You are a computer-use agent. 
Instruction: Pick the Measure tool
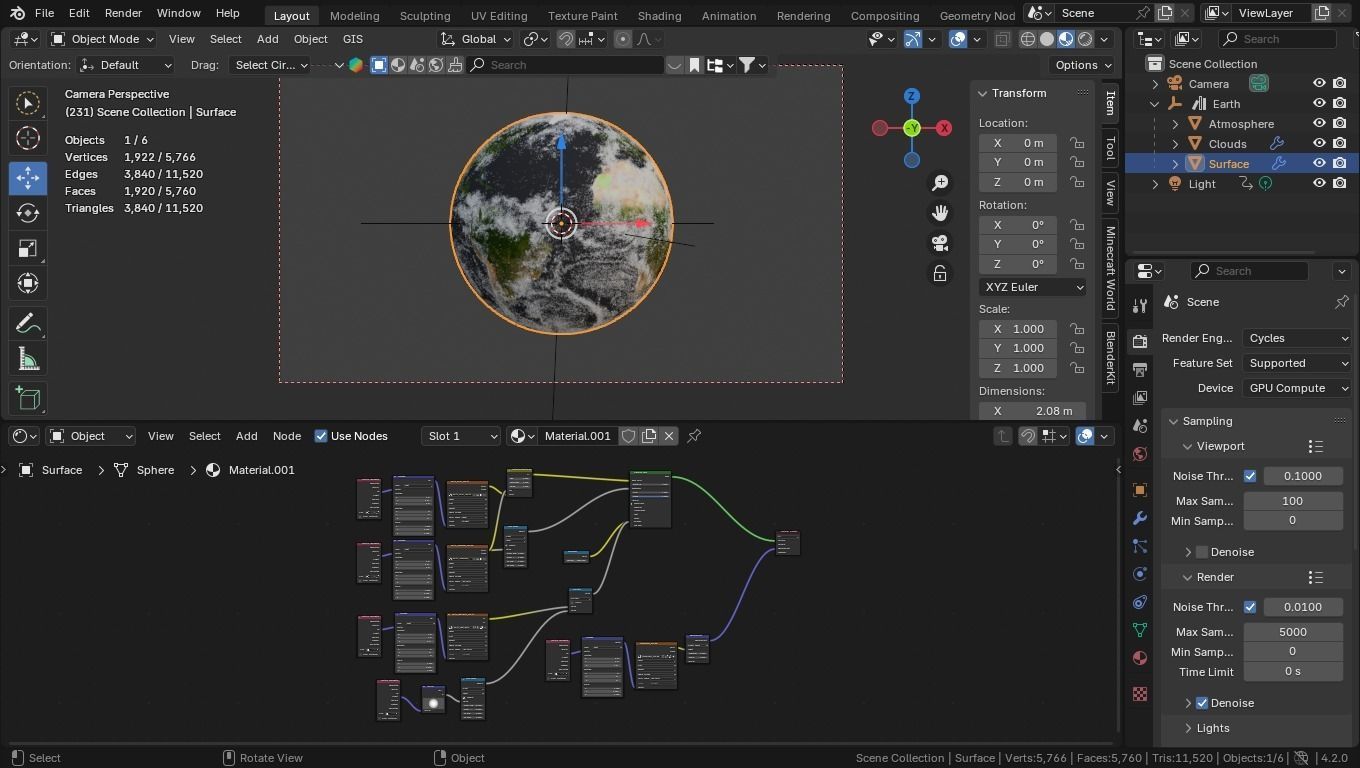[x=28, y=359]
